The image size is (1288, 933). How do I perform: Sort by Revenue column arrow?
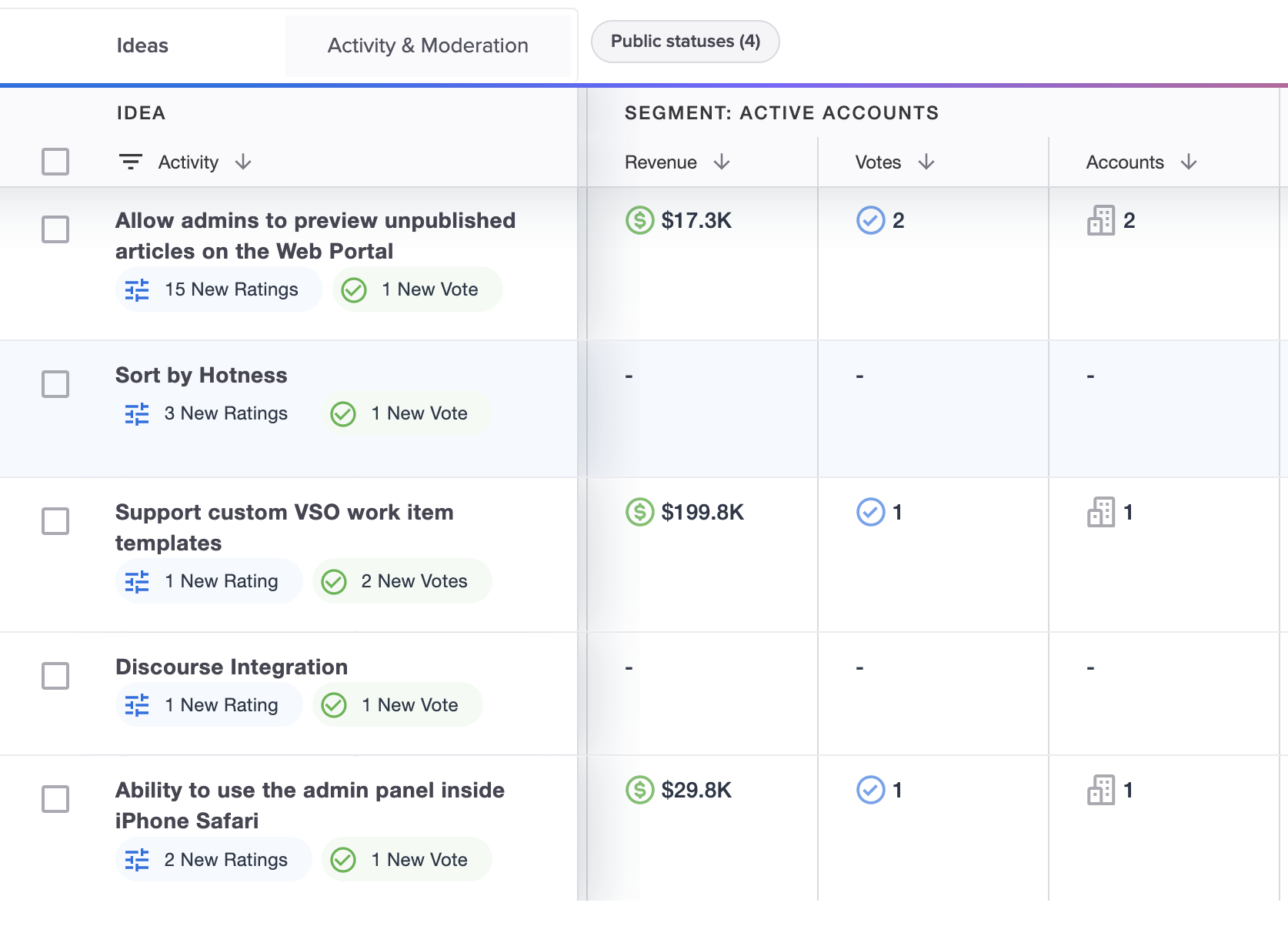click(x=722, y=162)
